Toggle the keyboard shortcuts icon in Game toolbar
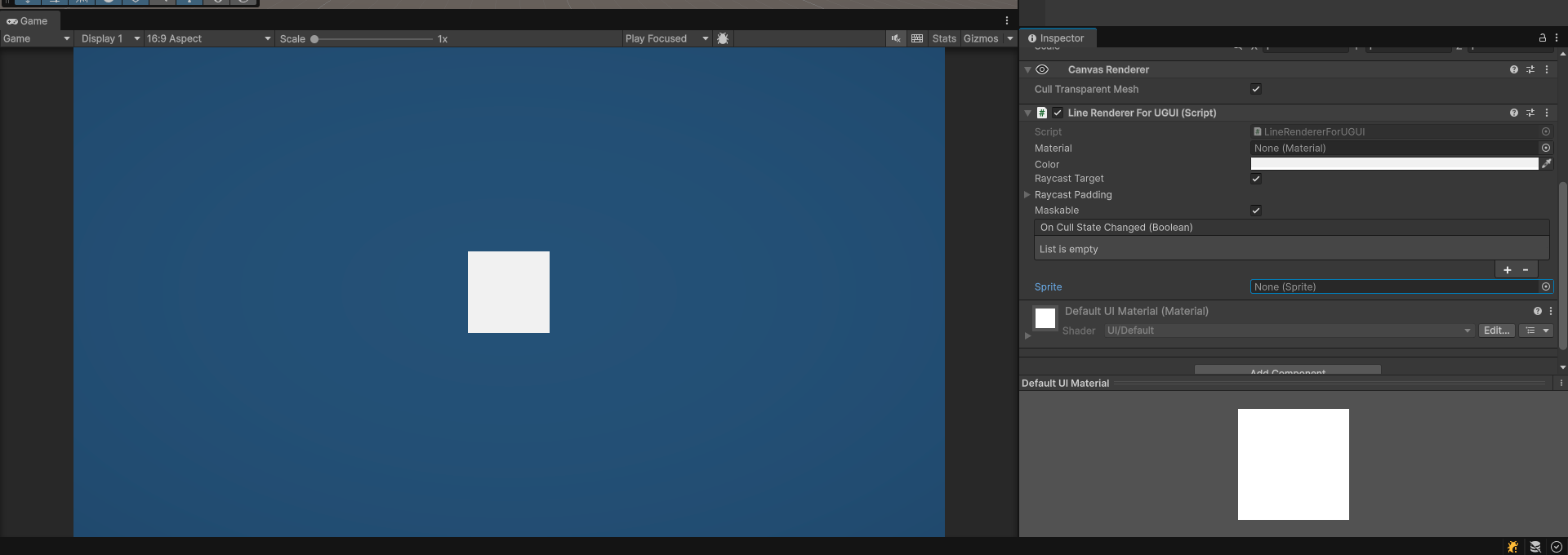 (917, 38)
